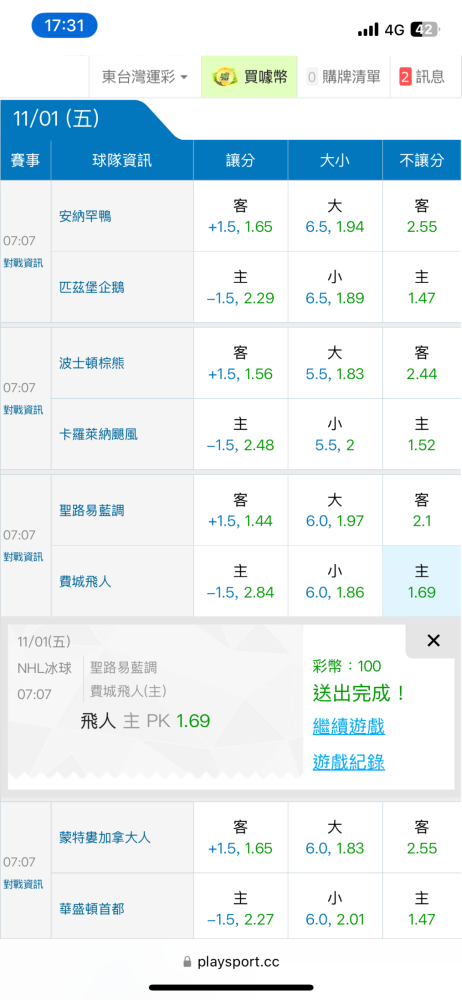Viewport: 462px width, 1000px height.
Task: Select 聖路易藍調 客 +1.5, 1.44 spread
Action: pyautogui.click(x=241, y=510)
